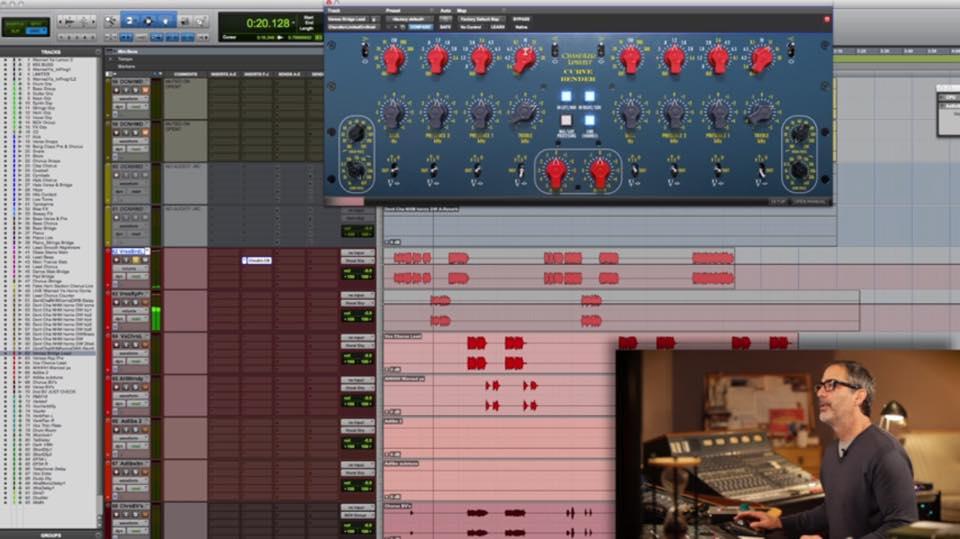Click the vol/pan readout of VrseBrdL track
This screenshot has width=960, height=539.
click(358, 274)
